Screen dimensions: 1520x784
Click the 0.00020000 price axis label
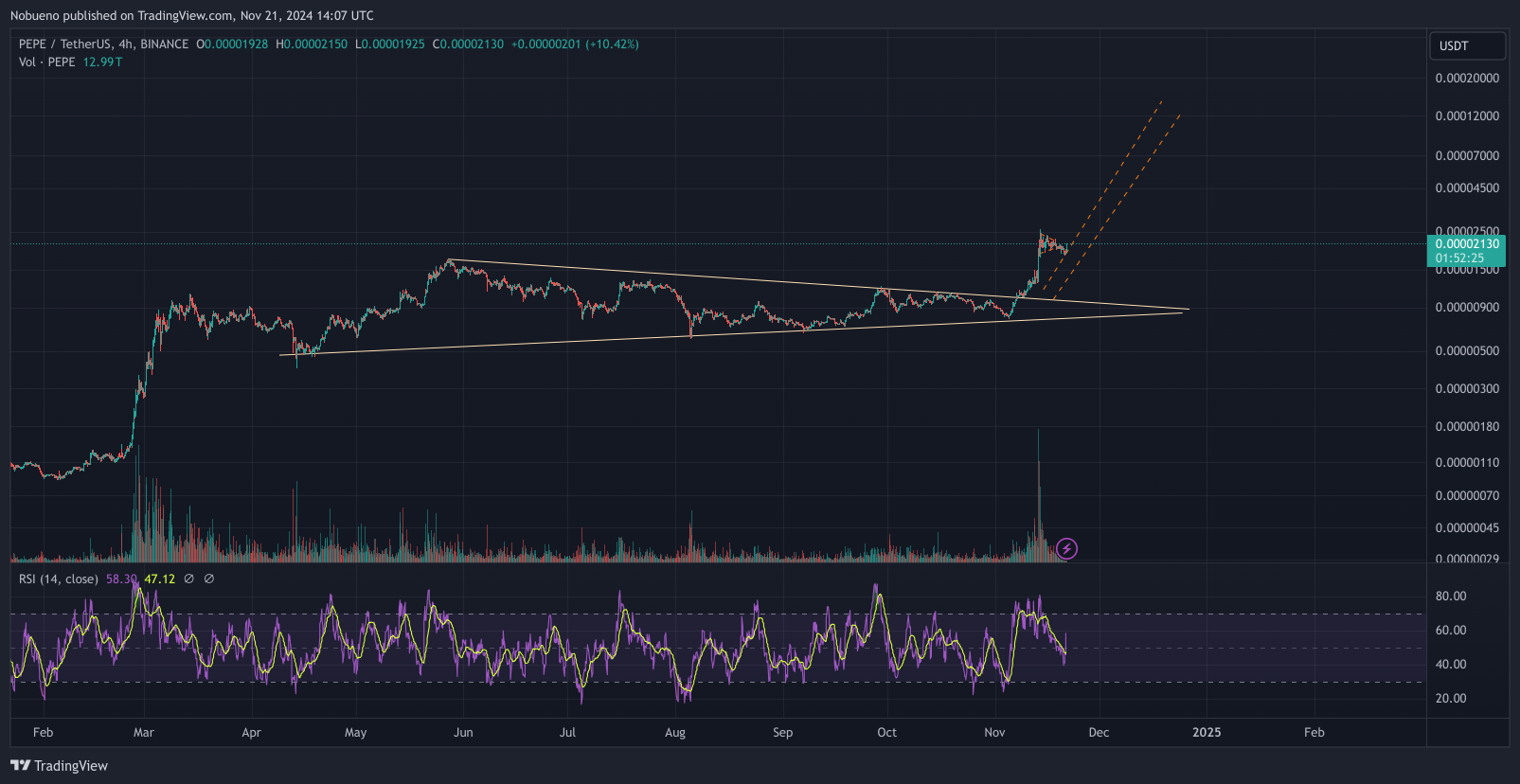click(x=1467, y=79)
